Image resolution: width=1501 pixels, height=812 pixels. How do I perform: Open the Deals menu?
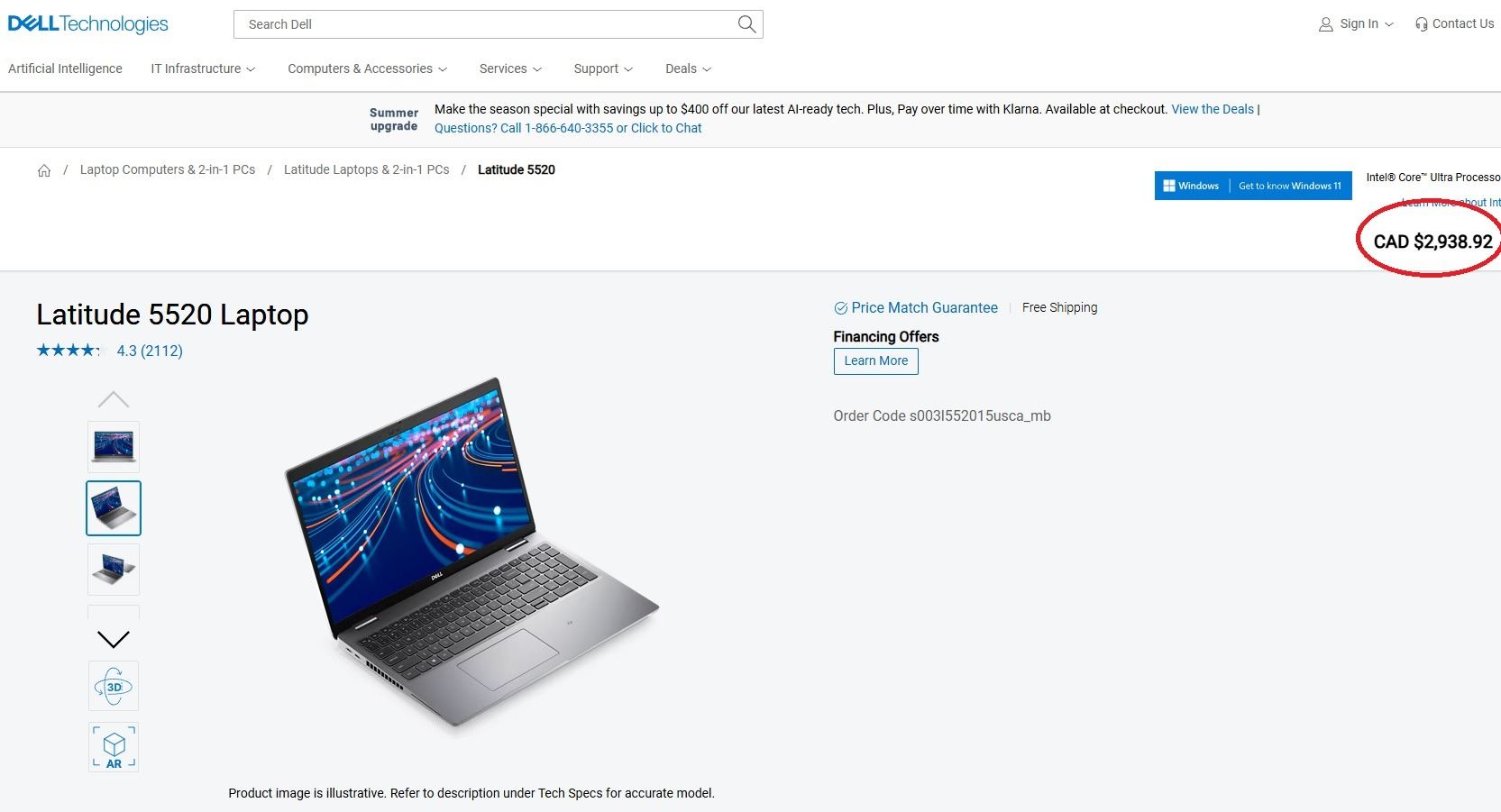tap(688, 68)
